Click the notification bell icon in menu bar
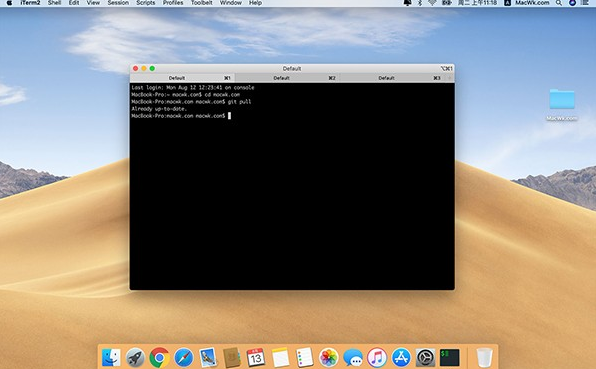This screenshot has width=596, height=369. (x=407, y=3)
